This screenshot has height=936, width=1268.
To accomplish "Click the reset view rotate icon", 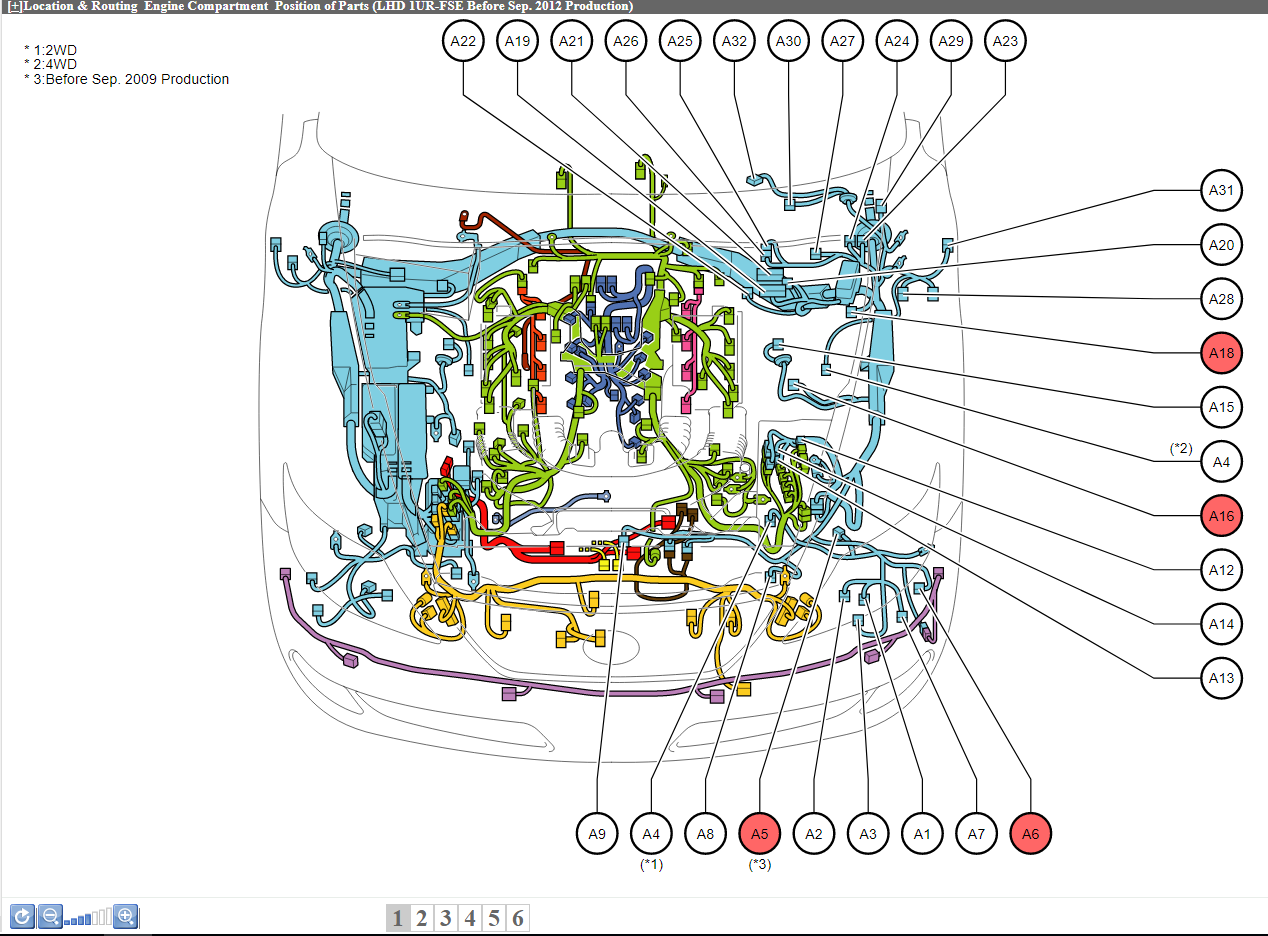I will coord(22,916).
